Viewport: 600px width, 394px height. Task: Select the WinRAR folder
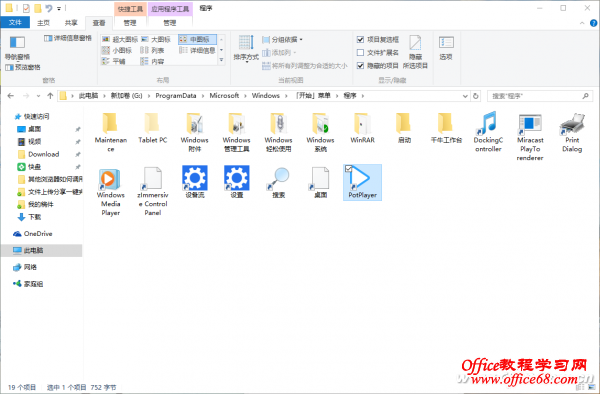coord(362,128)
